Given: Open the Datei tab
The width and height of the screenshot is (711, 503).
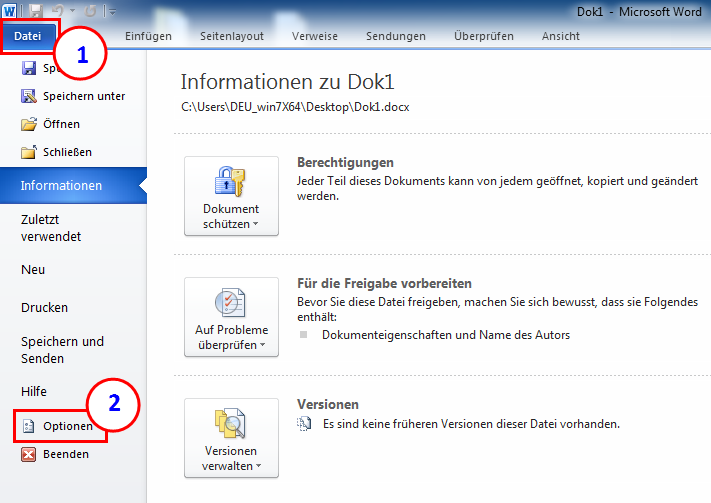Looking at the screenshot, I should point(27,36).
